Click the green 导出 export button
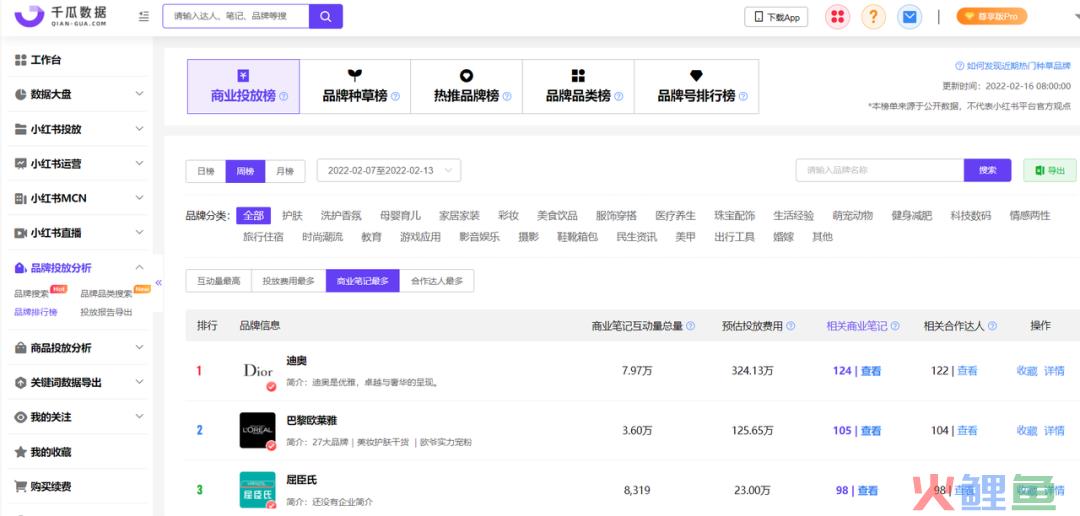The height and width of the screenshot is (516, 1080). (x=1050, y=170)
